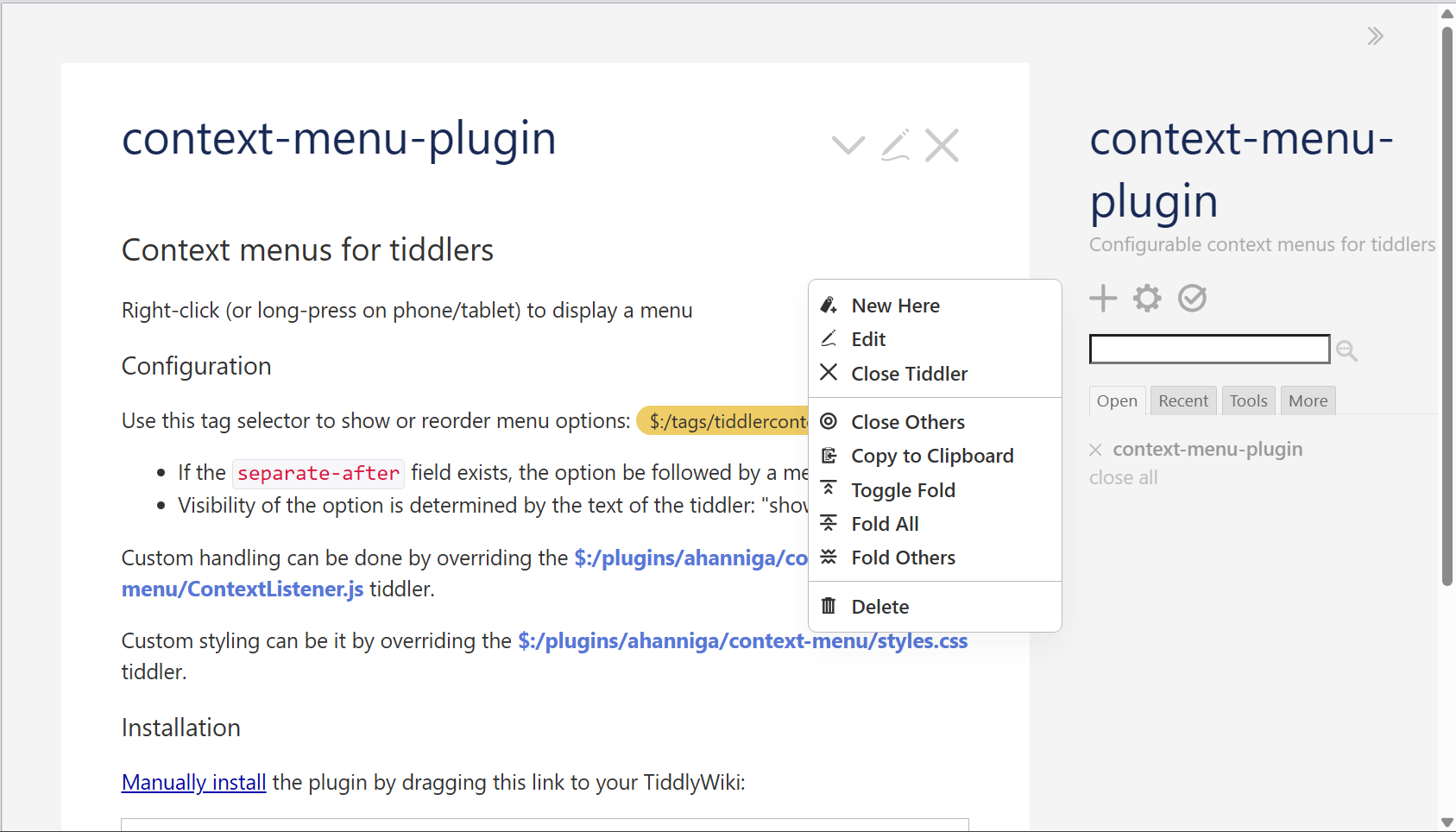Close the context-menu-plugin tiddler with X icon
1456x832 pixels.
[x=942, y=145]
